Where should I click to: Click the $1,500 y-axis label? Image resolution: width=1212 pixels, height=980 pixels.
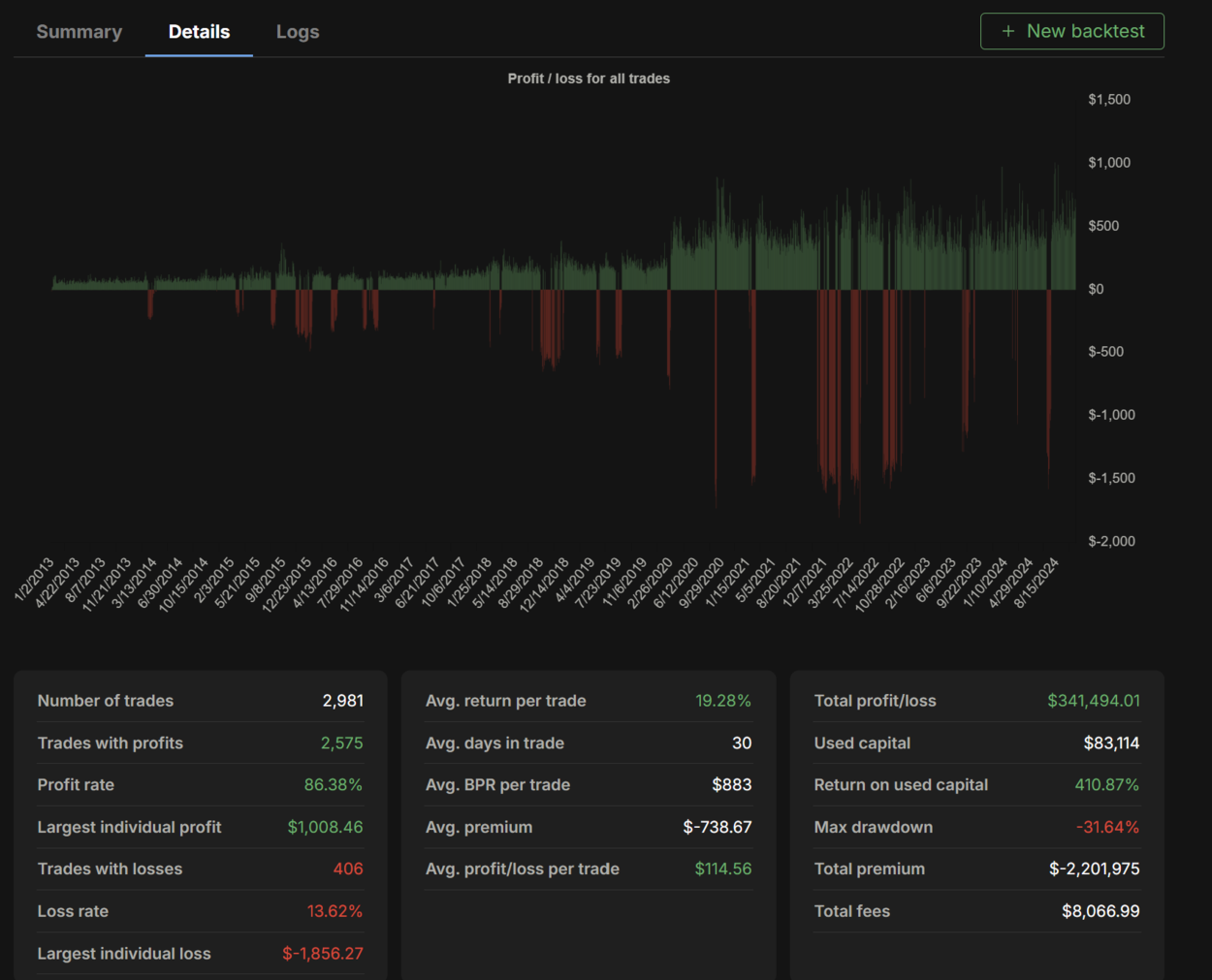point(1109,100)
